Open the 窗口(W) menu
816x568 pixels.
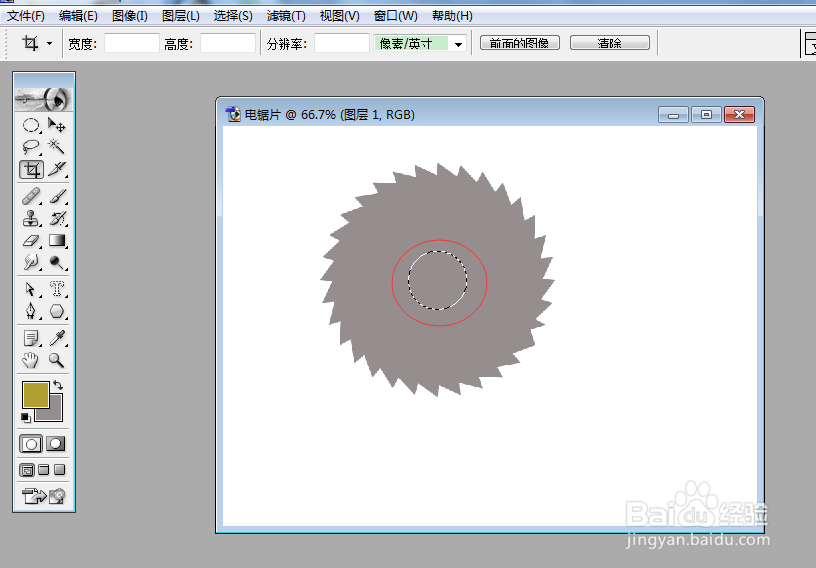[396, 16]
